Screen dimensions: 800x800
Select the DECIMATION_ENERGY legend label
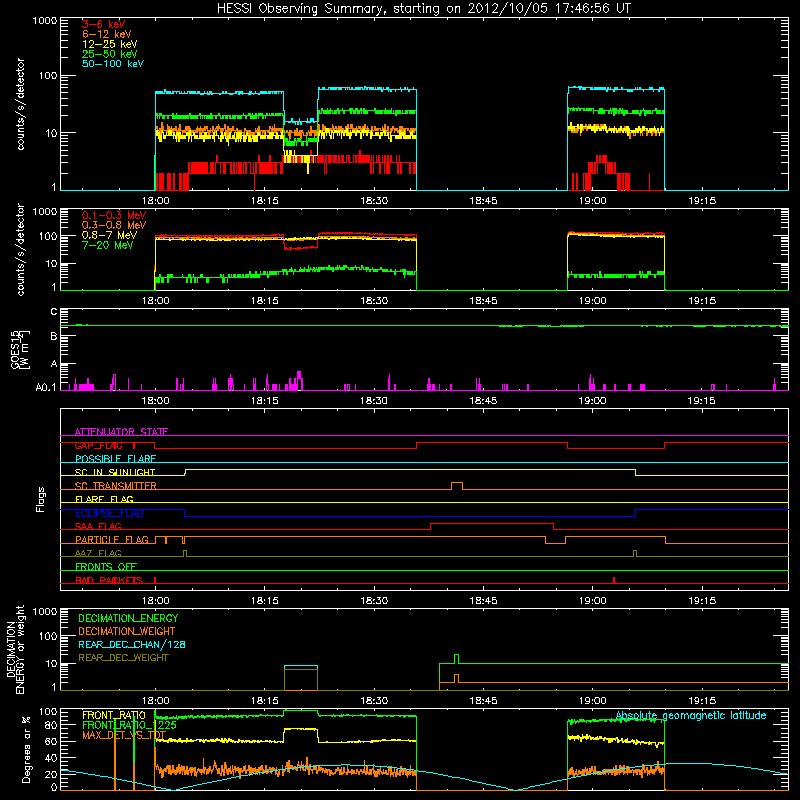[x=128, y=618]
